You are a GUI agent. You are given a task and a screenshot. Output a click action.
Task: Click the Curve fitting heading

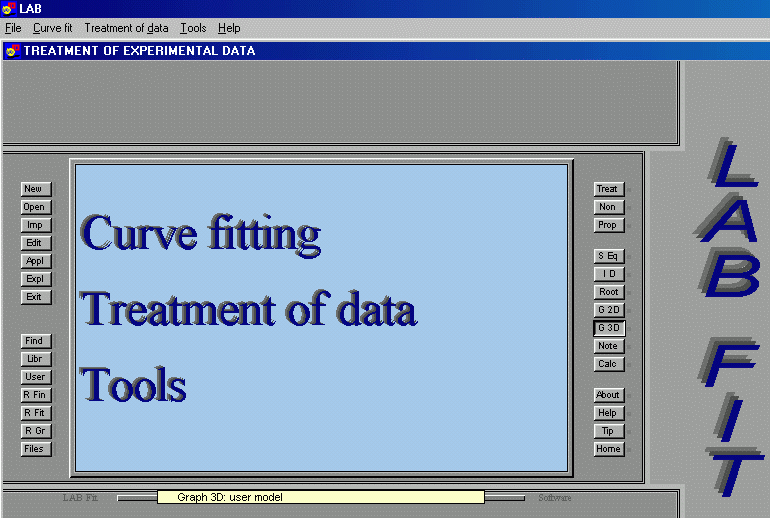tap(200, 235)
